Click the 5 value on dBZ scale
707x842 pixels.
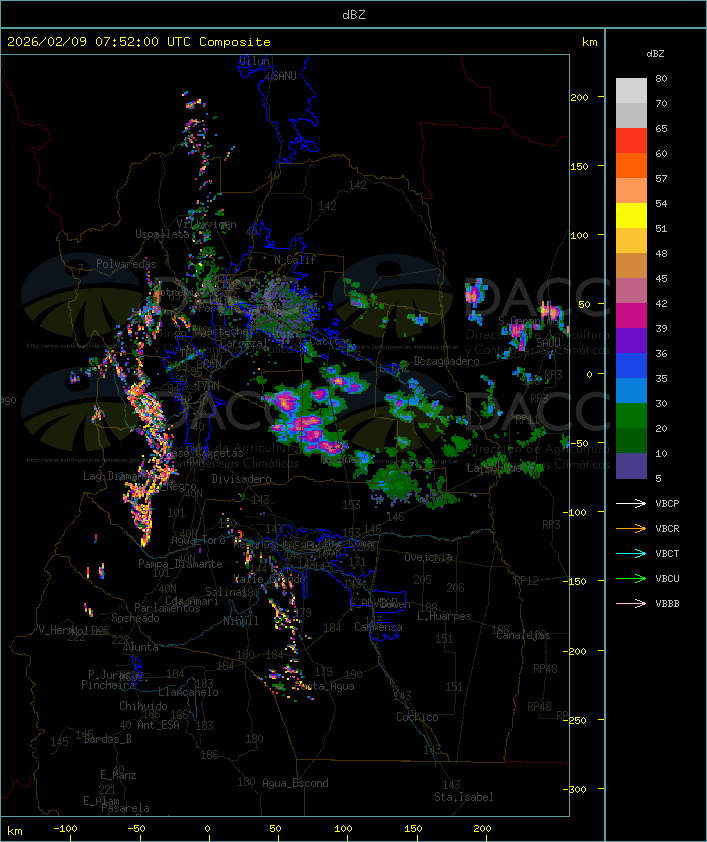pyautogui.click(x=659, y=478)
